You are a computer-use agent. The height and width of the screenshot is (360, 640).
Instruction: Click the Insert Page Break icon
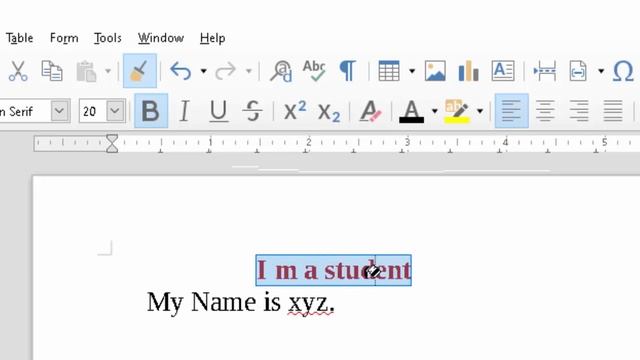545,71
